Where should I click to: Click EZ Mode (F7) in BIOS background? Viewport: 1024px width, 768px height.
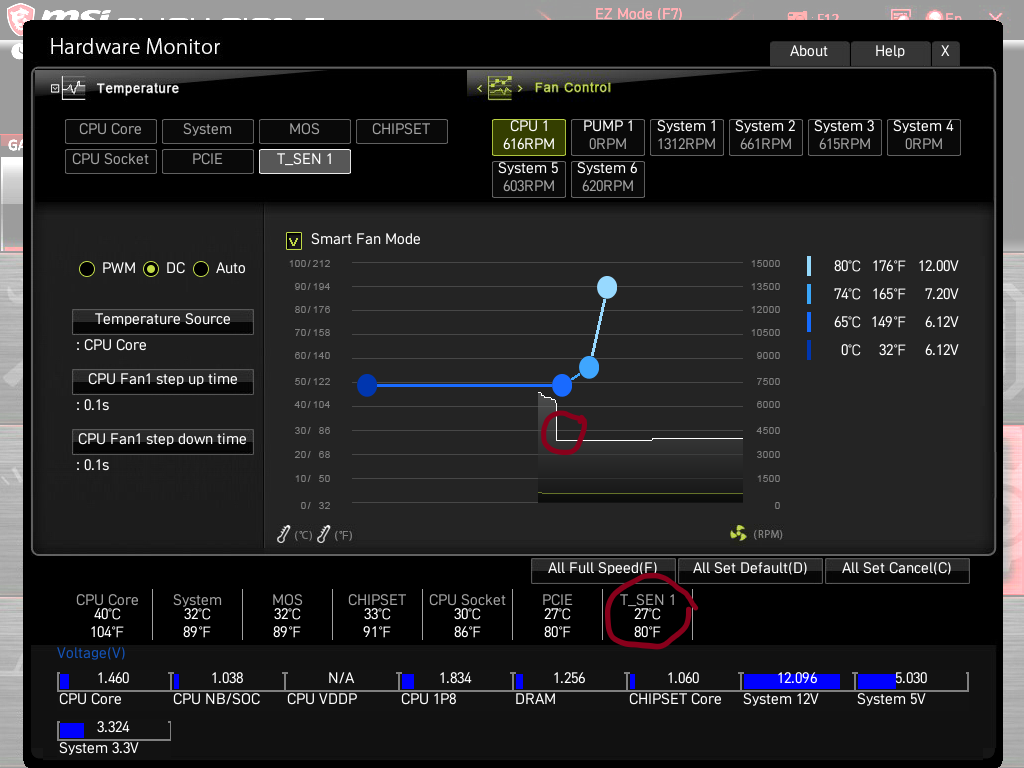tap(638, 13)
